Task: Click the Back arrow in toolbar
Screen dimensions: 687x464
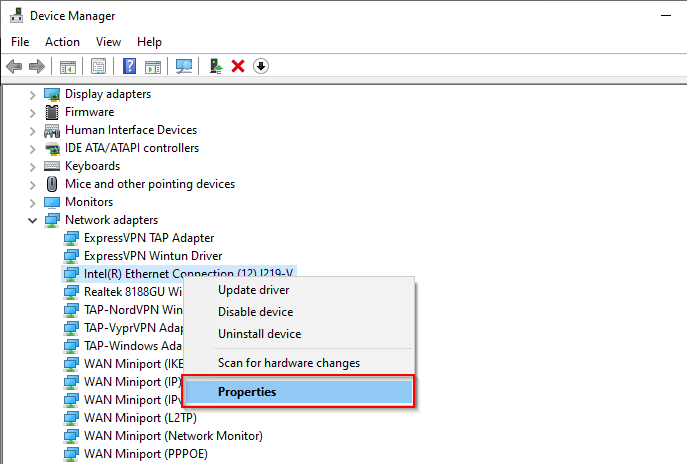Action: coord(14,66)
